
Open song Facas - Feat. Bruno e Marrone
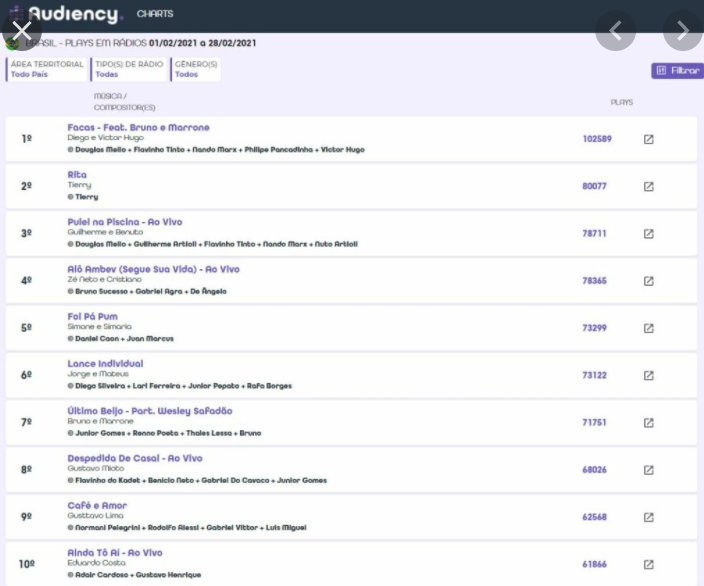pyautogui.click(x=138, y=128)
